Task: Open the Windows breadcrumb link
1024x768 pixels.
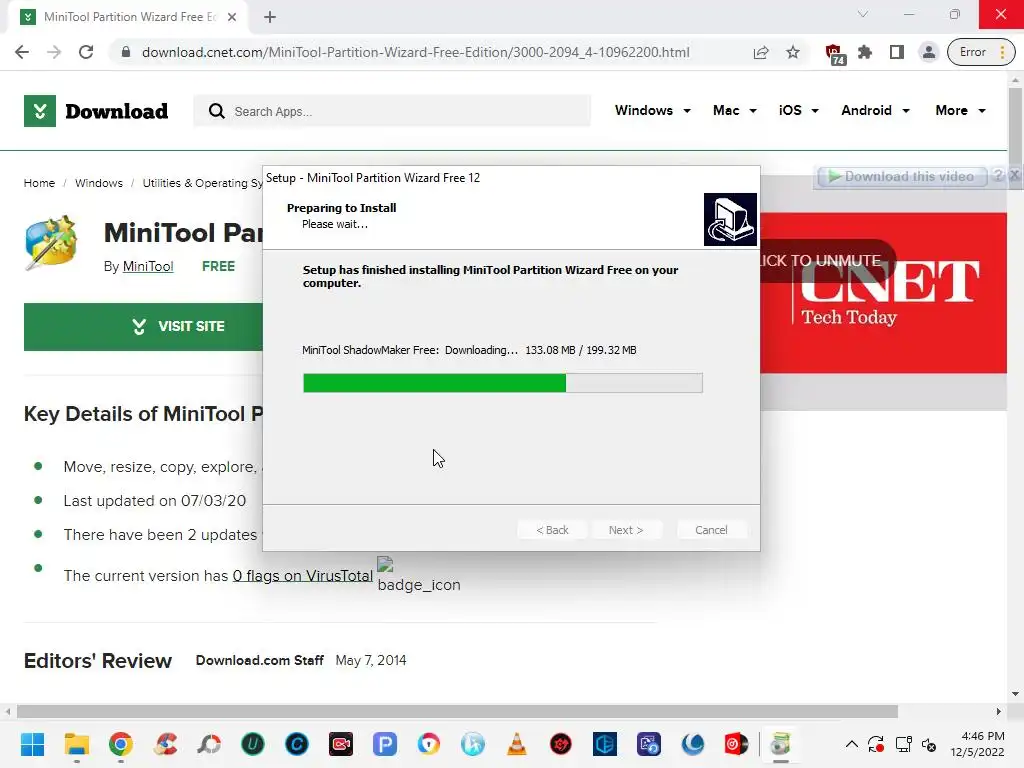Action: click(x=99, y=183)
